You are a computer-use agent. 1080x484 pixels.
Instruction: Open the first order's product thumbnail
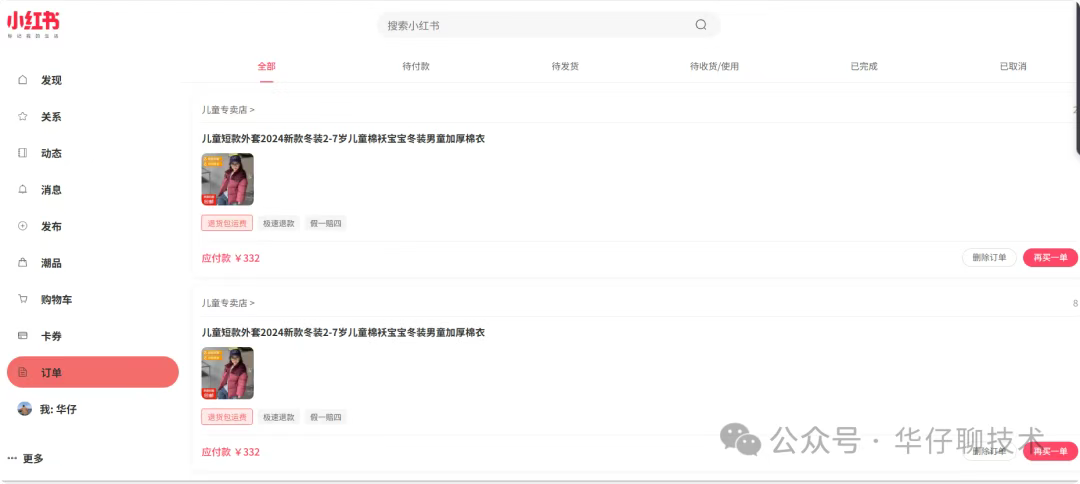click(x=227, y=179)
